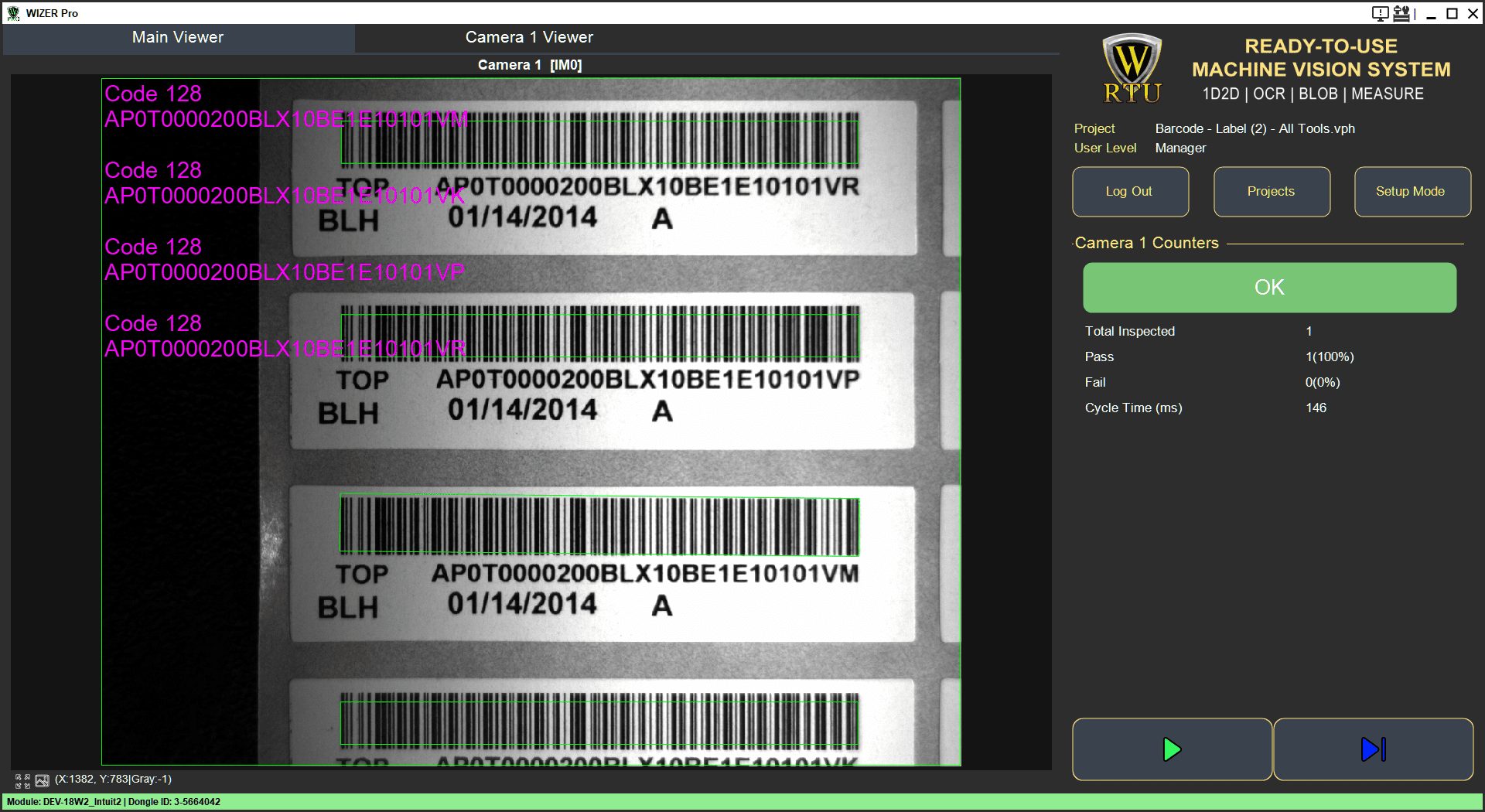
Task: Click the 'Total Inspected' counter label
Action: [1129, 331]
